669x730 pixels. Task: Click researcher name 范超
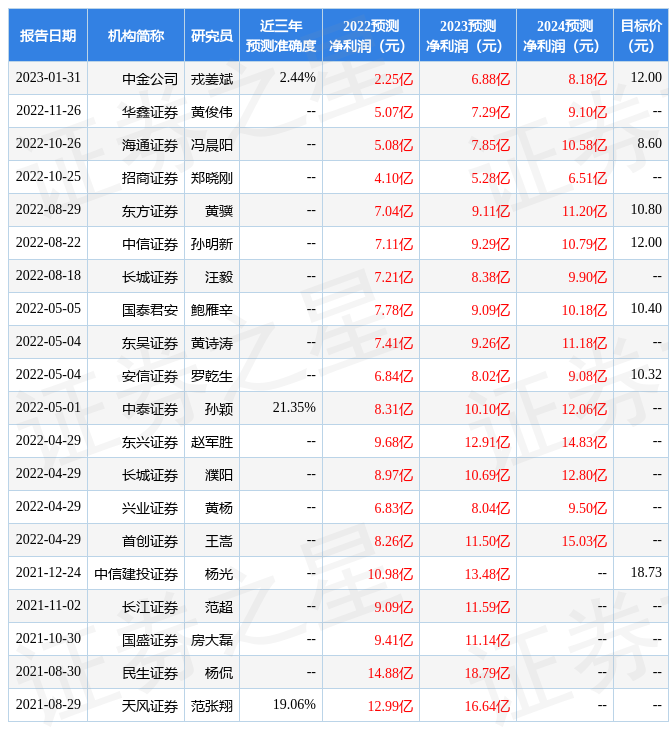point(219,607)
